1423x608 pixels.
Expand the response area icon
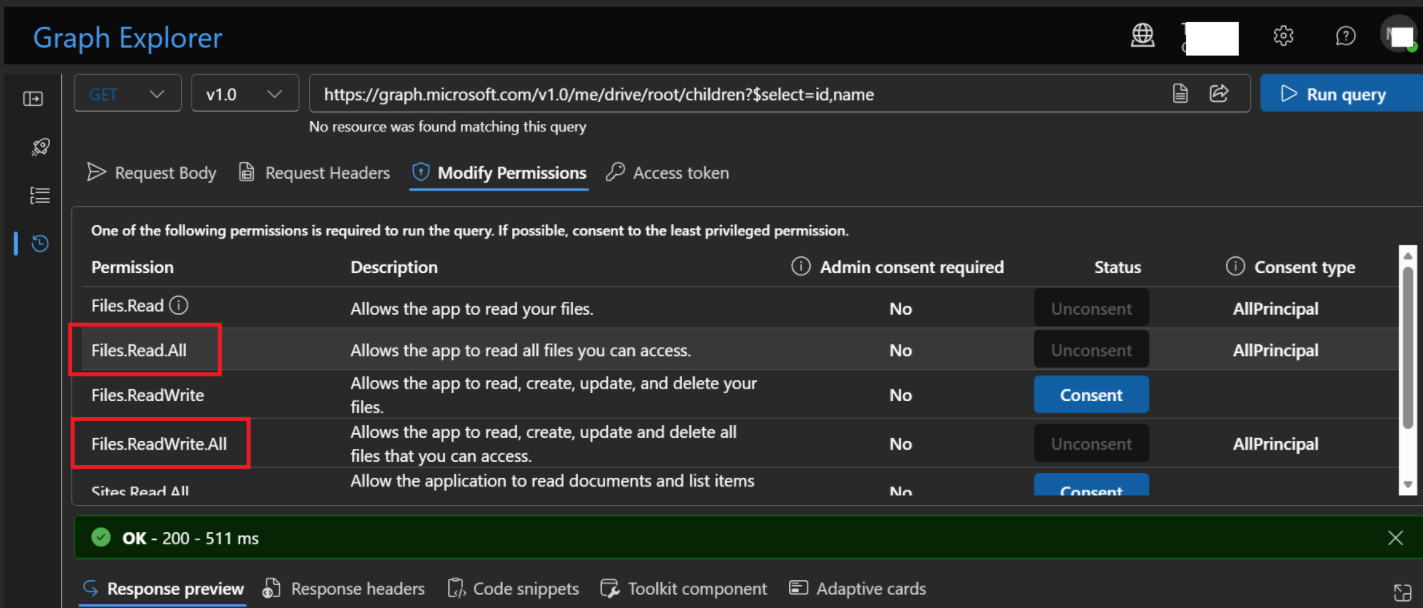[1402, 591]
